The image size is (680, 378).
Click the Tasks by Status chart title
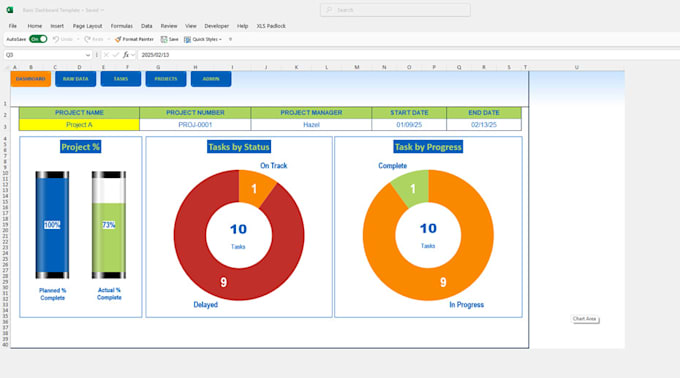coord(239,147)
